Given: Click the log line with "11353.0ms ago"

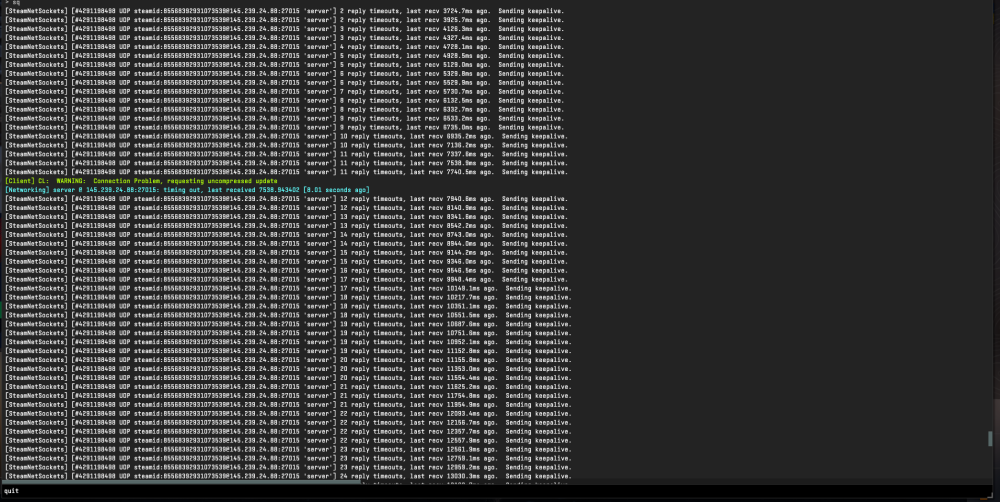Looking at the screenshot, I should click(288, 369).
